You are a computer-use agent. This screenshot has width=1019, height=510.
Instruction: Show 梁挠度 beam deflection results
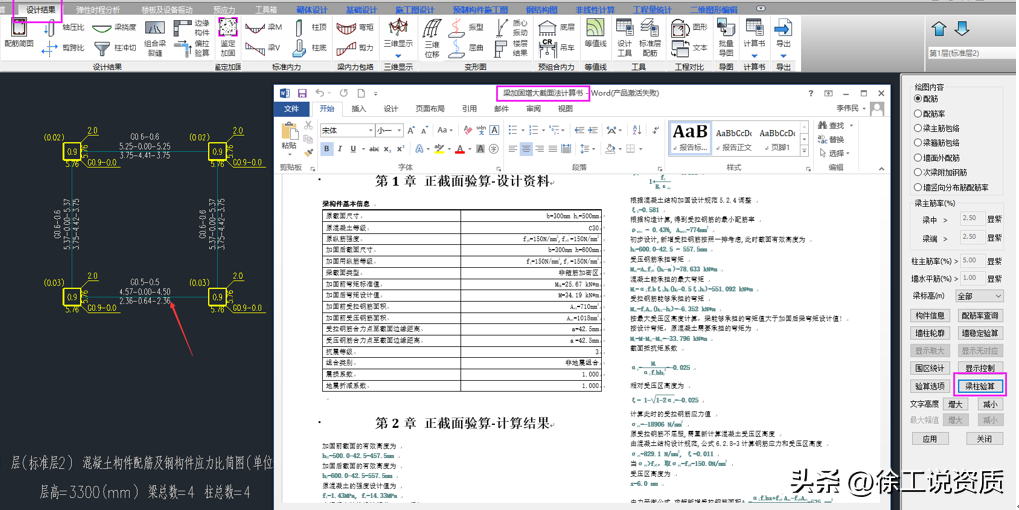coord(114,28)
